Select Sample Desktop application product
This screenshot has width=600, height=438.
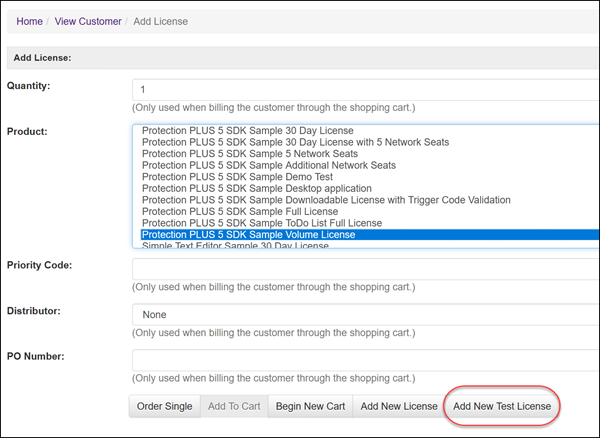coord(370,188)
